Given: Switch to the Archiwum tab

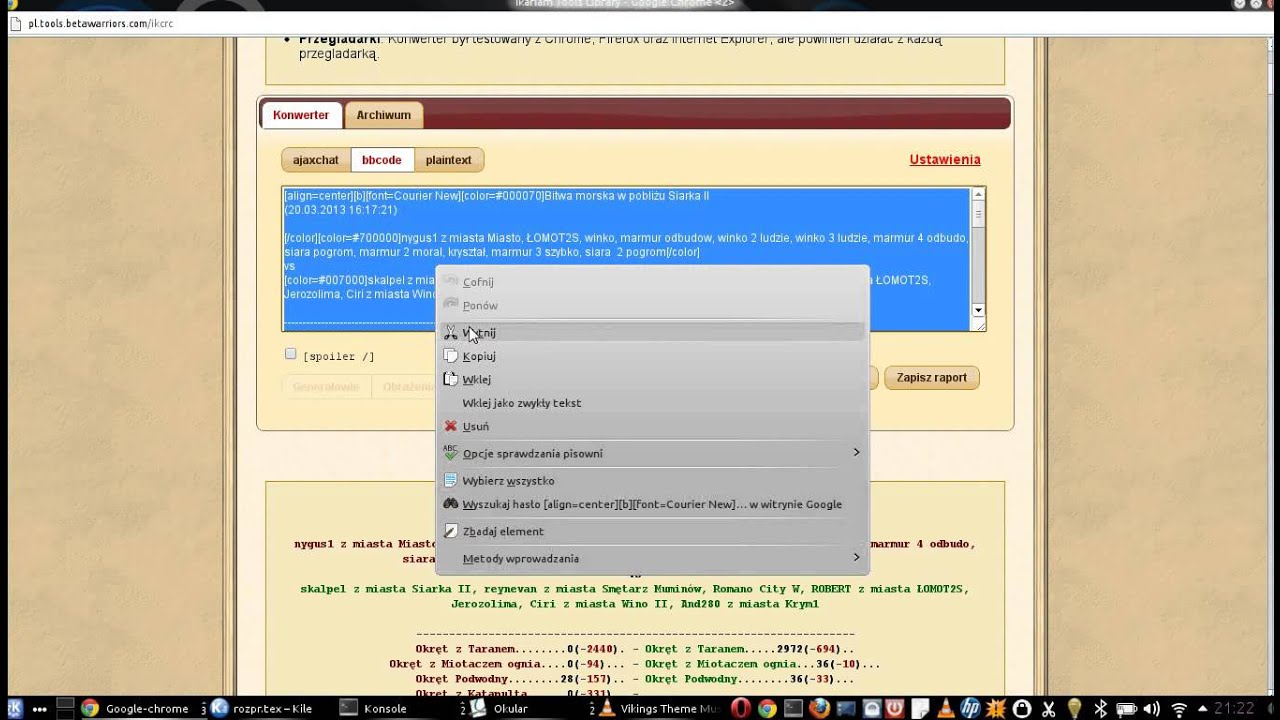Looking at the screenshot, I should pyautogui.click(x=384, y=115).
